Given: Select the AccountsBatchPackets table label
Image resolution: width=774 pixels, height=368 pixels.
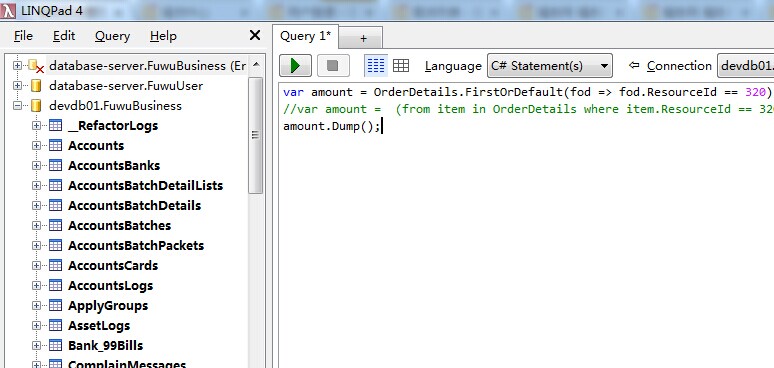Looking at the screenshot, I should 136,245.
